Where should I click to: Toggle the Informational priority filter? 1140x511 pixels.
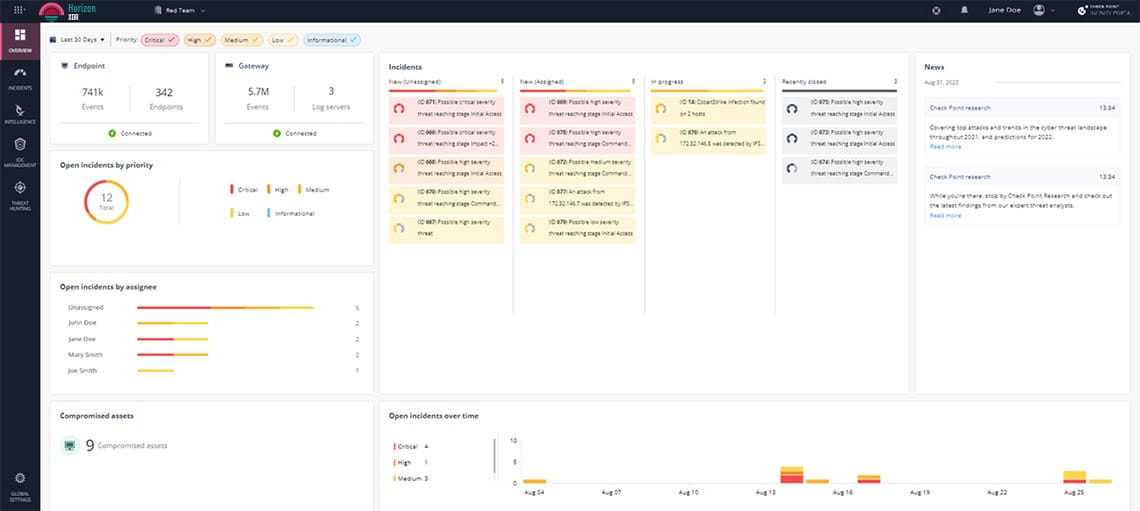[x=332, y=40]
